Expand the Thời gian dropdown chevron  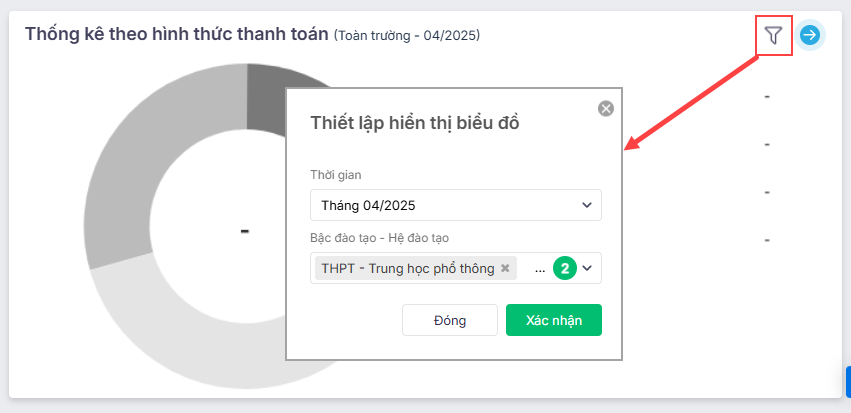(x=587, y=205)
